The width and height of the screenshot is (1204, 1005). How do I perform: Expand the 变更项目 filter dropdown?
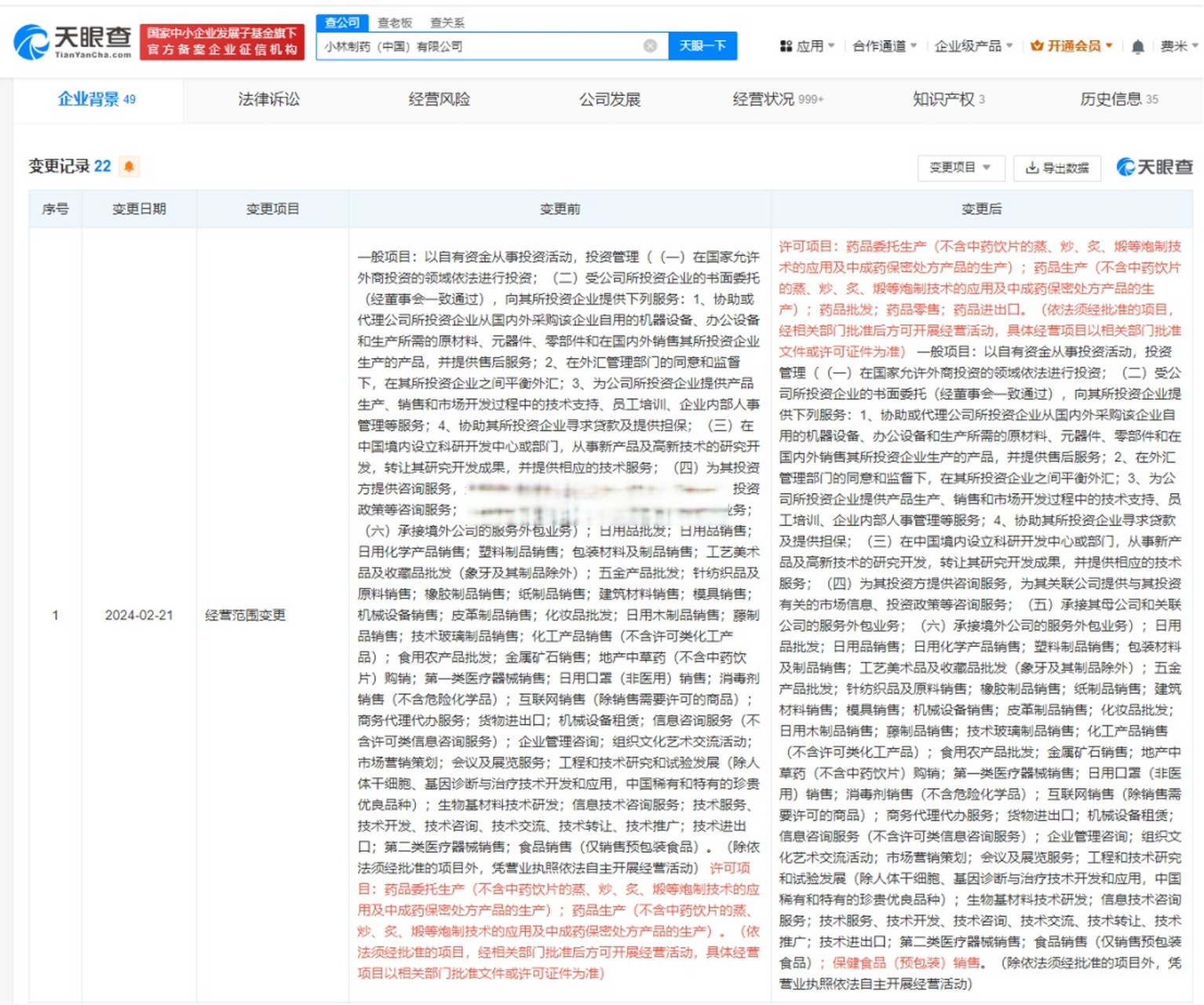tap(960, 167)
